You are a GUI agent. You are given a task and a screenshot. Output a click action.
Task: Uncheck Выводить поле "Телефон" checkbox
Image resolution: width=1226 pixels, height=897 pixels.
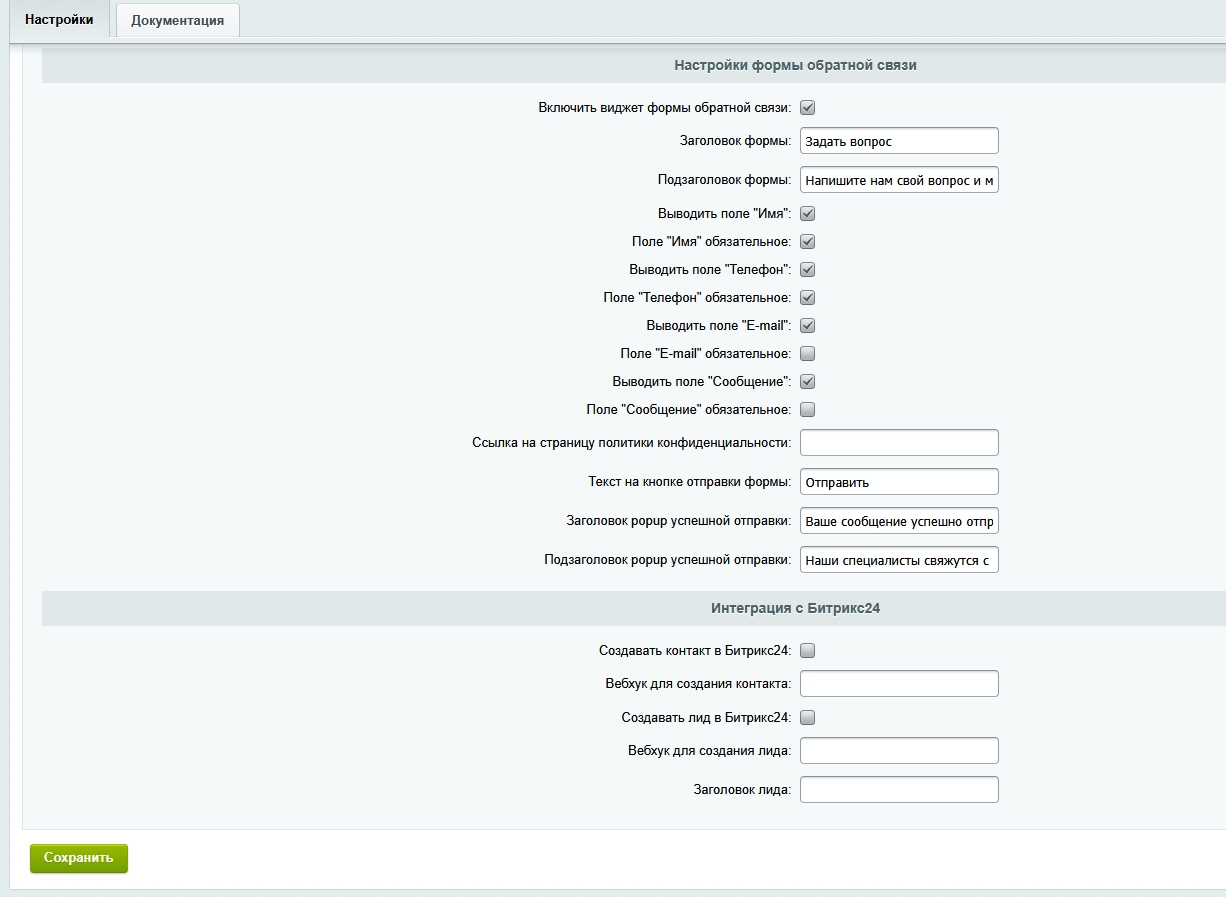click(808, 270)
